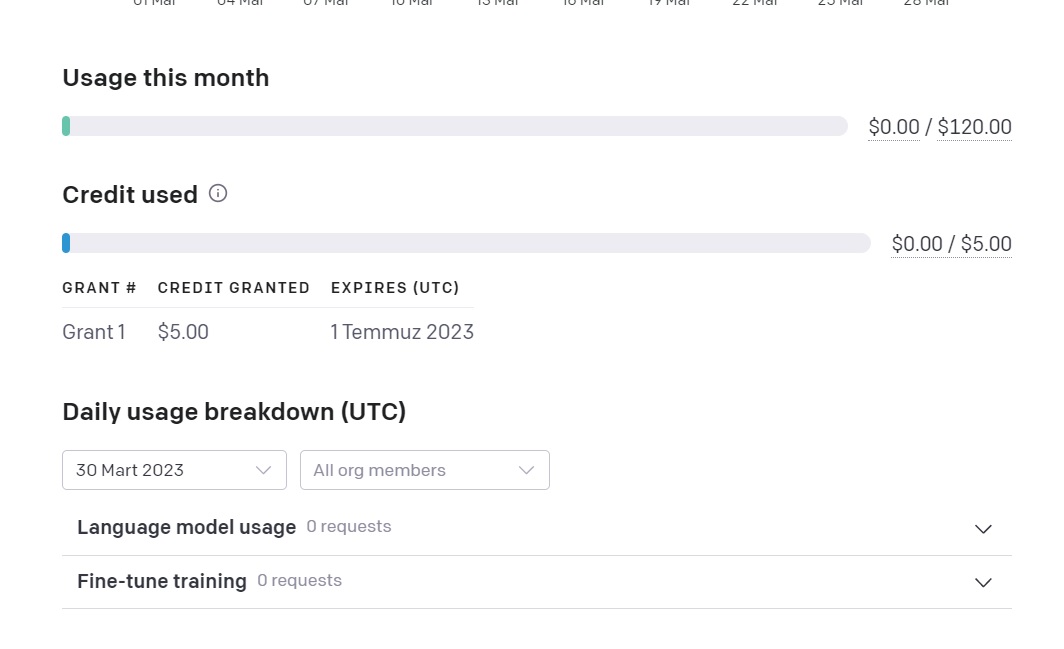Click the date dropdown arrow icon

click(x=263, y=470)
